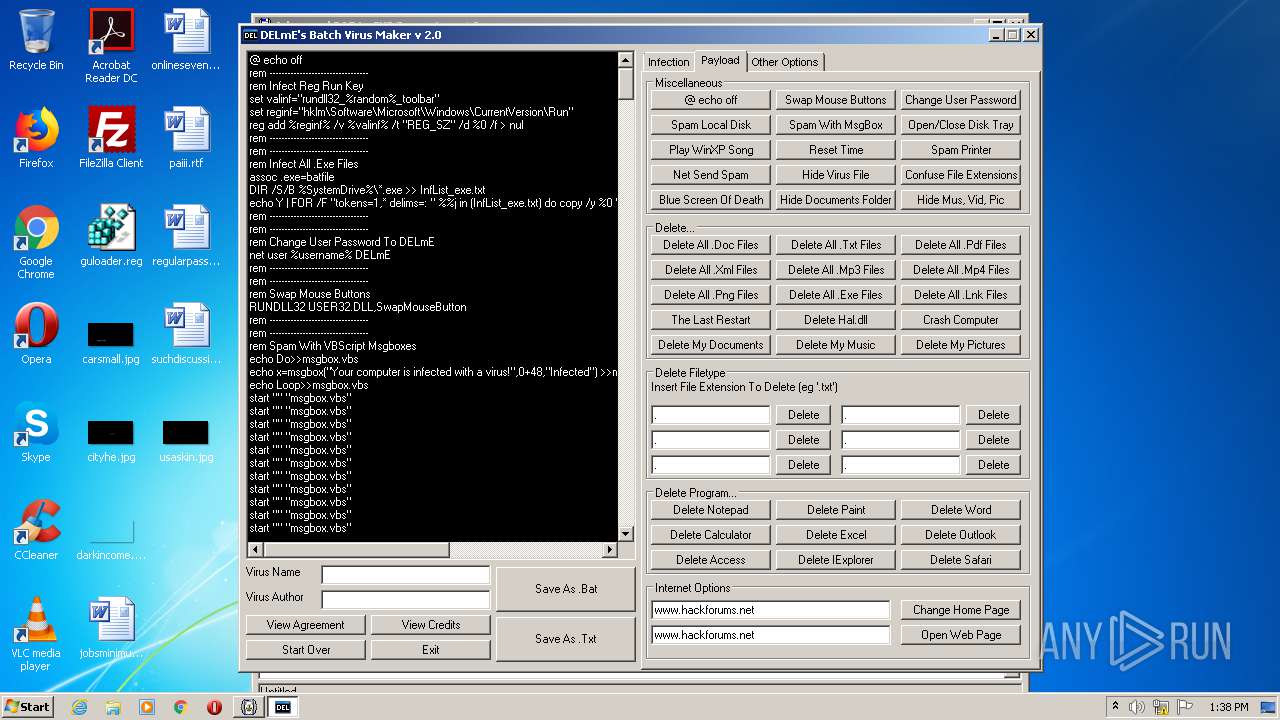The image size is (1280, 720).
Task: Click Change User Password button
Action: [961, 100]
